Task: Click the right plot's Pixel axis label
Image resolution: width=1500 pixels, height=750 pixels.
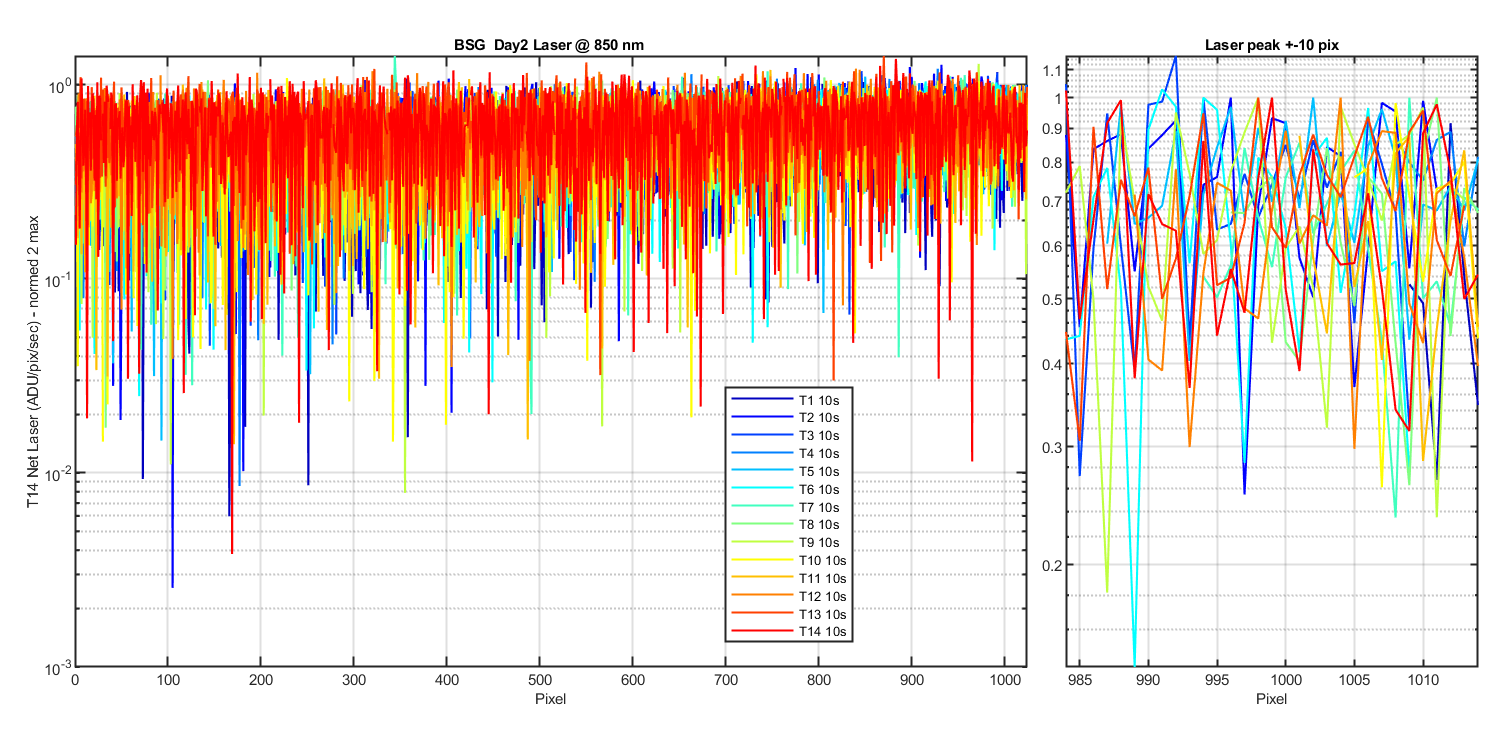Action: point(1271,698)
